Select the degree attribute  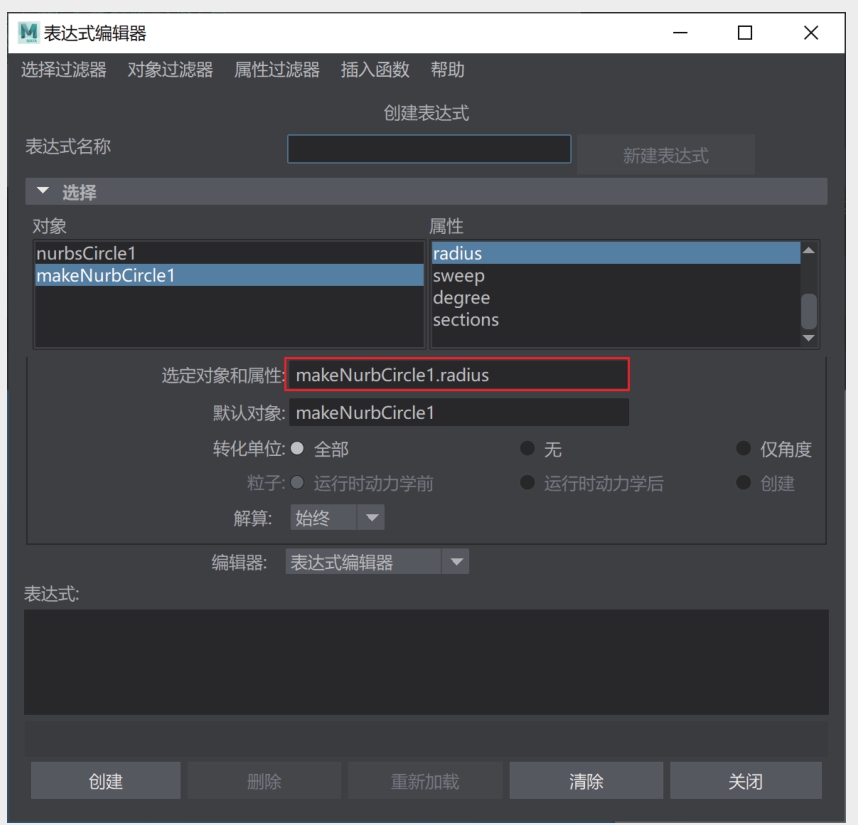click(x=616, y=298)
